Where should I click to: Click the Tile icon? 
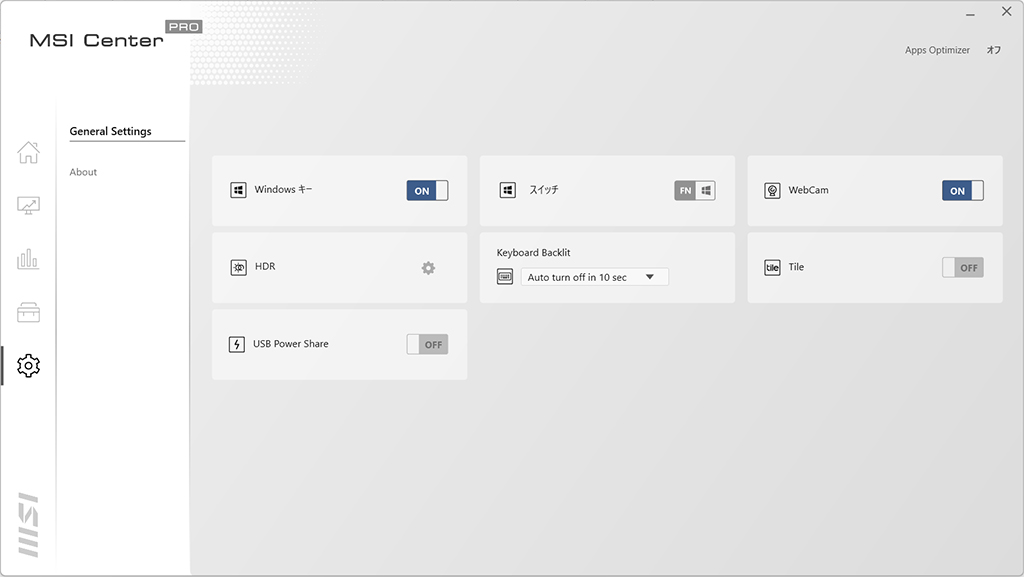coord(772,268)
